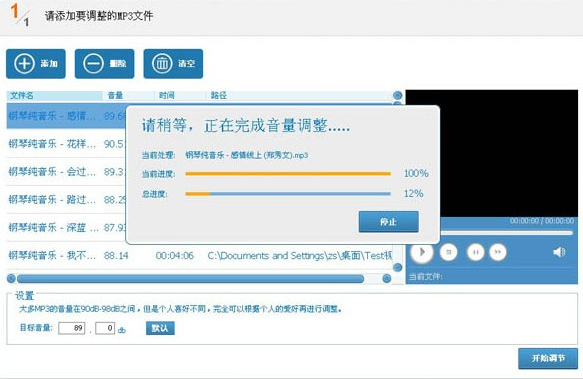Click the stop playback button in player

tap(449, 252)
